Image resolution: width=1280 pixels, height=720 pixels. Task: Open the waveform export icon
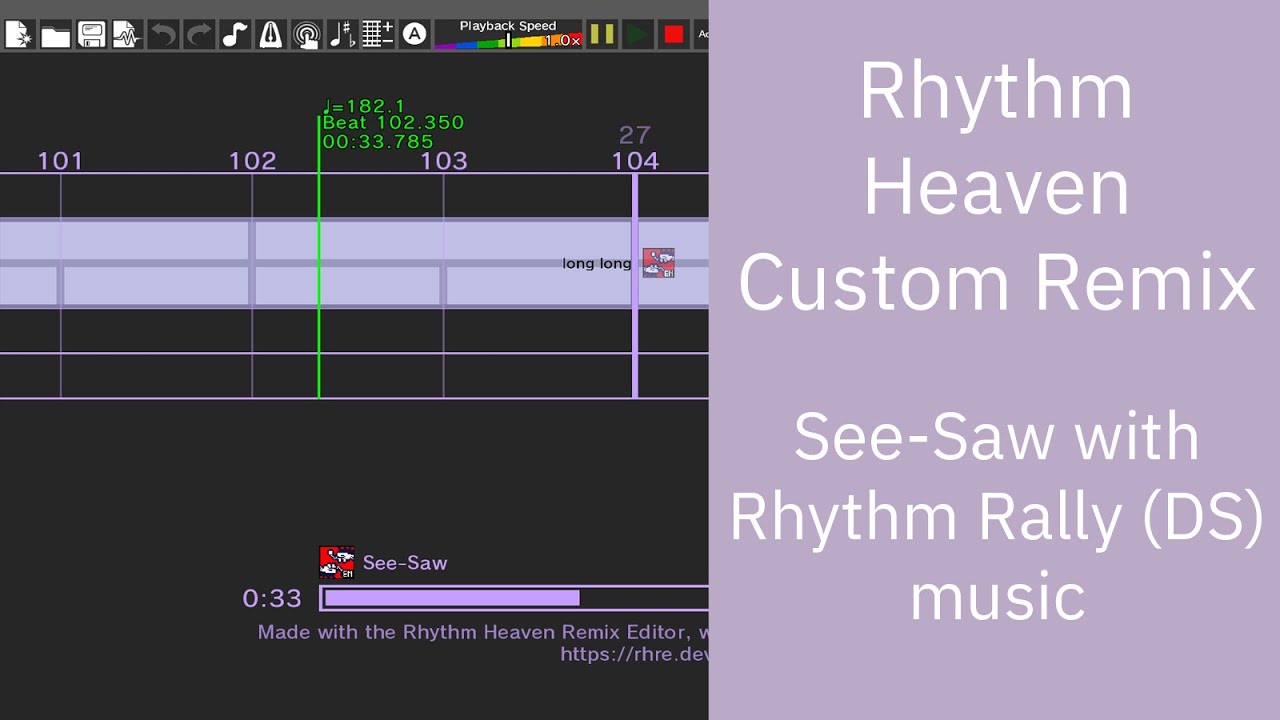(x=127, y=35)
